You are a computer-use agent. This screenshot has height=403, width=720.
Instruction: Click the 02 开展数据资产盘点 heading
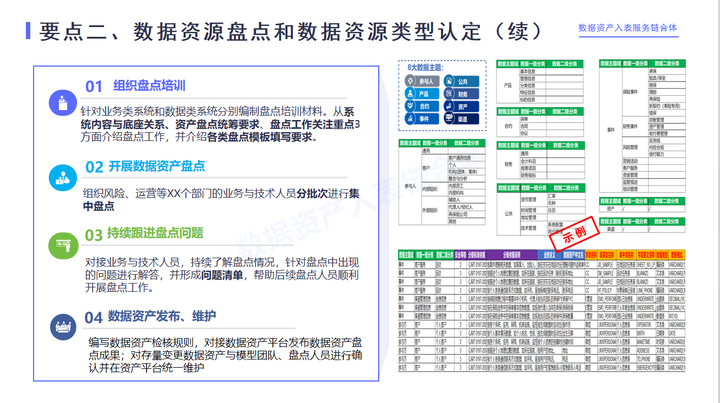click(145, 167)
